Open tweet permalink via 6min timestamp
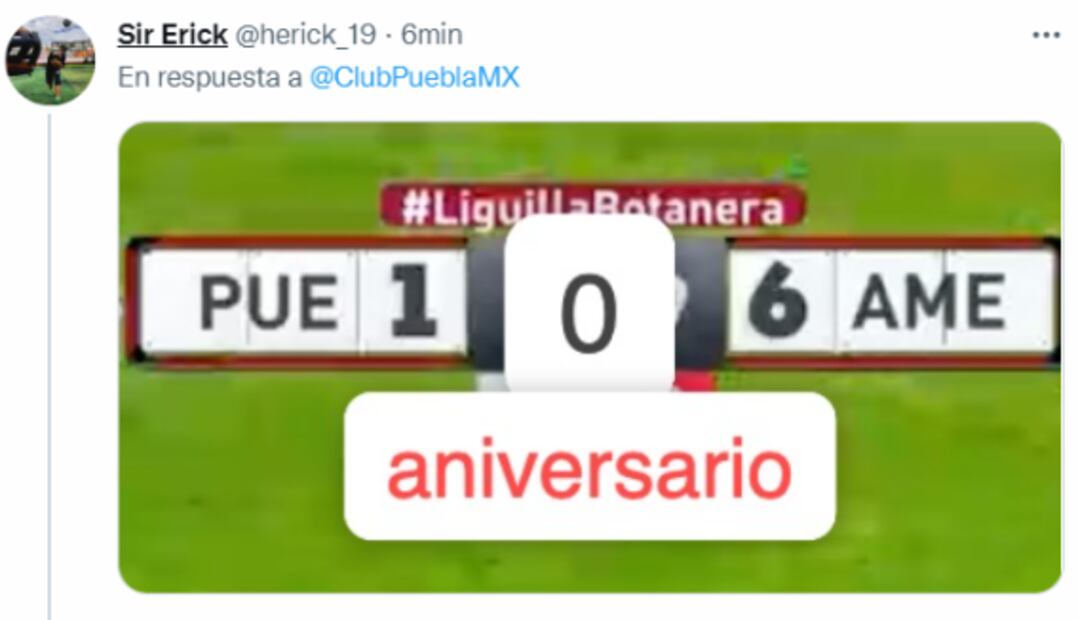Viewport: 1078px width, 620px height. tap(431, 34)
